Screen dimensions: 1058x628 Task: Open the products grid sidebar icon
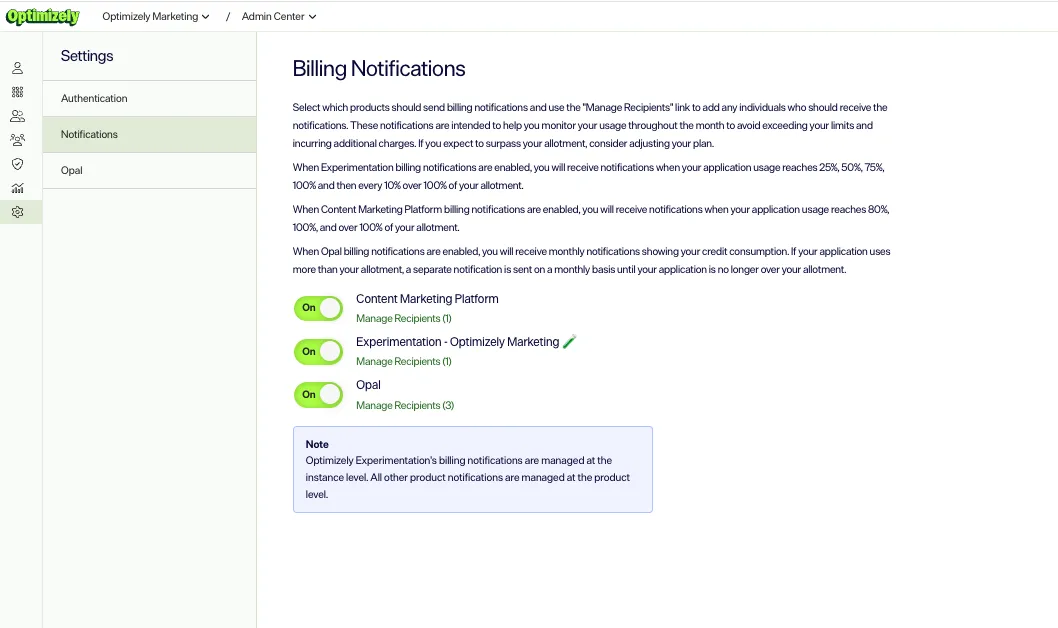(18, 92)
